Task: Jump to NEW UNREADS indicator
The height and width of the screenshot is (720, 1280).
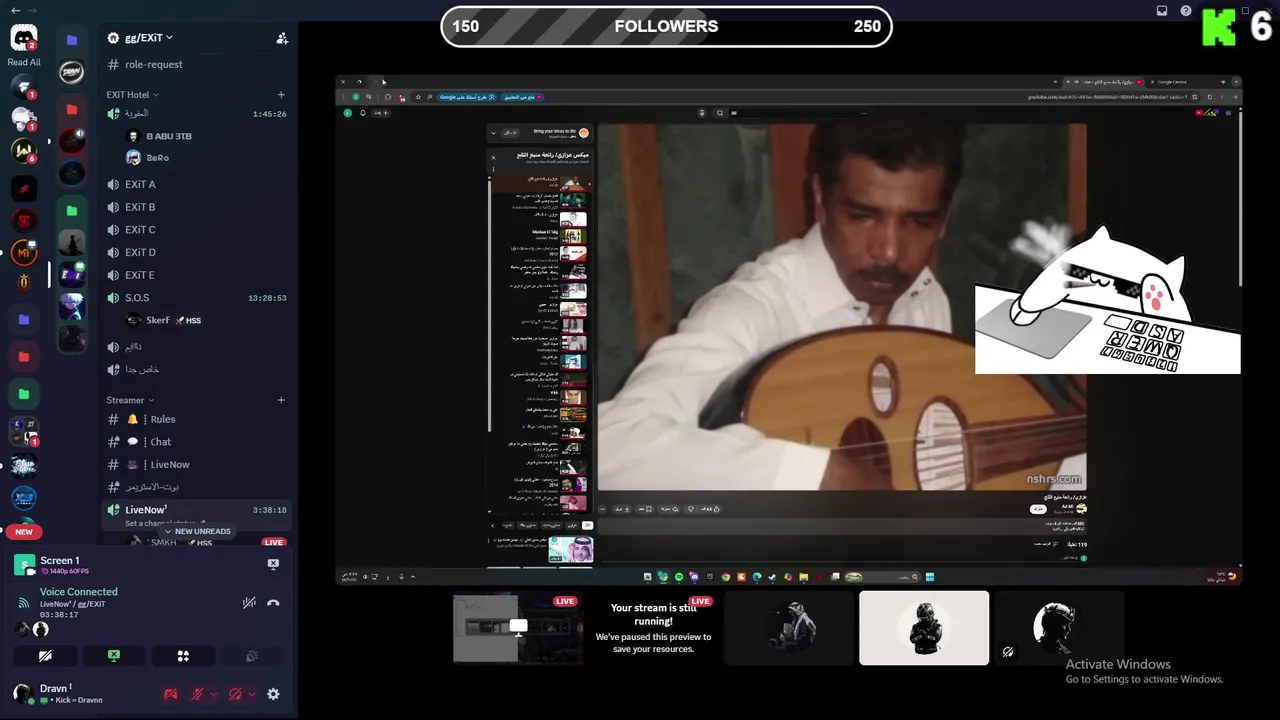Action: 198,531
